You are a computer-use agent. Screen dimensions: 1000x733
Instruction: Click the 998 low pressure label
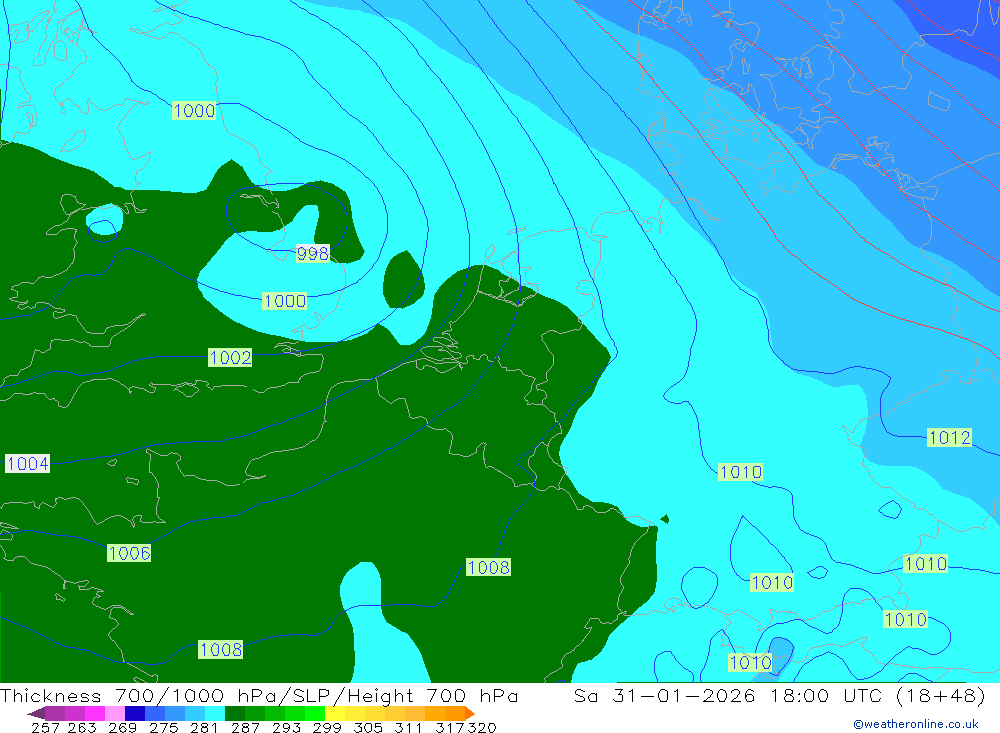[x=312, y=253]
